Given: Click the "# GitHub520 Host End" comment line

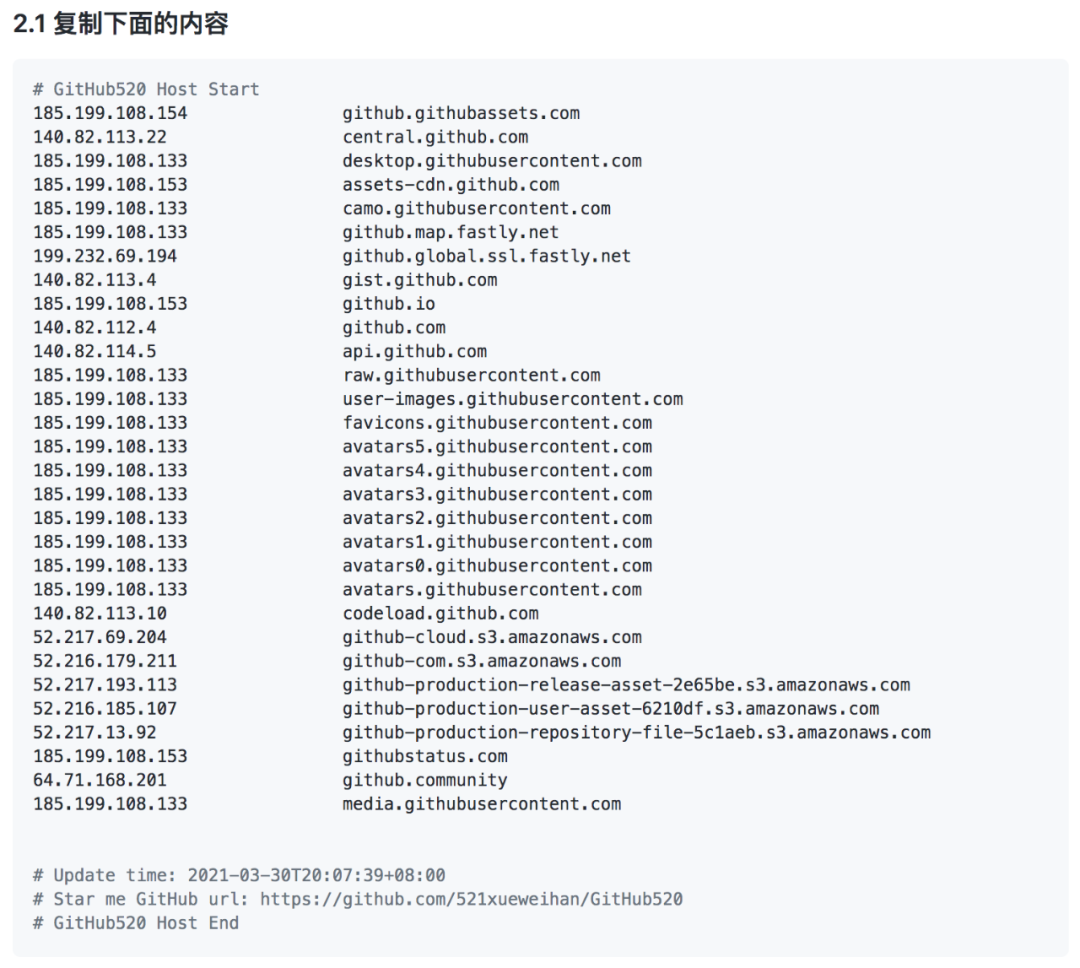Looking at the screenshot, I should (136, 923).
